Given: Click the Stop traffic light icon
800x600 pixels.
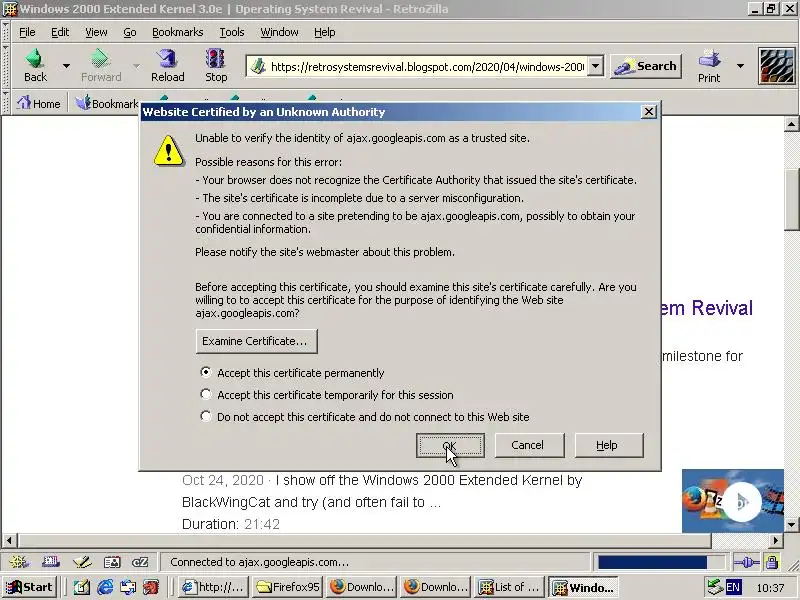Looking at the screenshot, I should [215, 59].
